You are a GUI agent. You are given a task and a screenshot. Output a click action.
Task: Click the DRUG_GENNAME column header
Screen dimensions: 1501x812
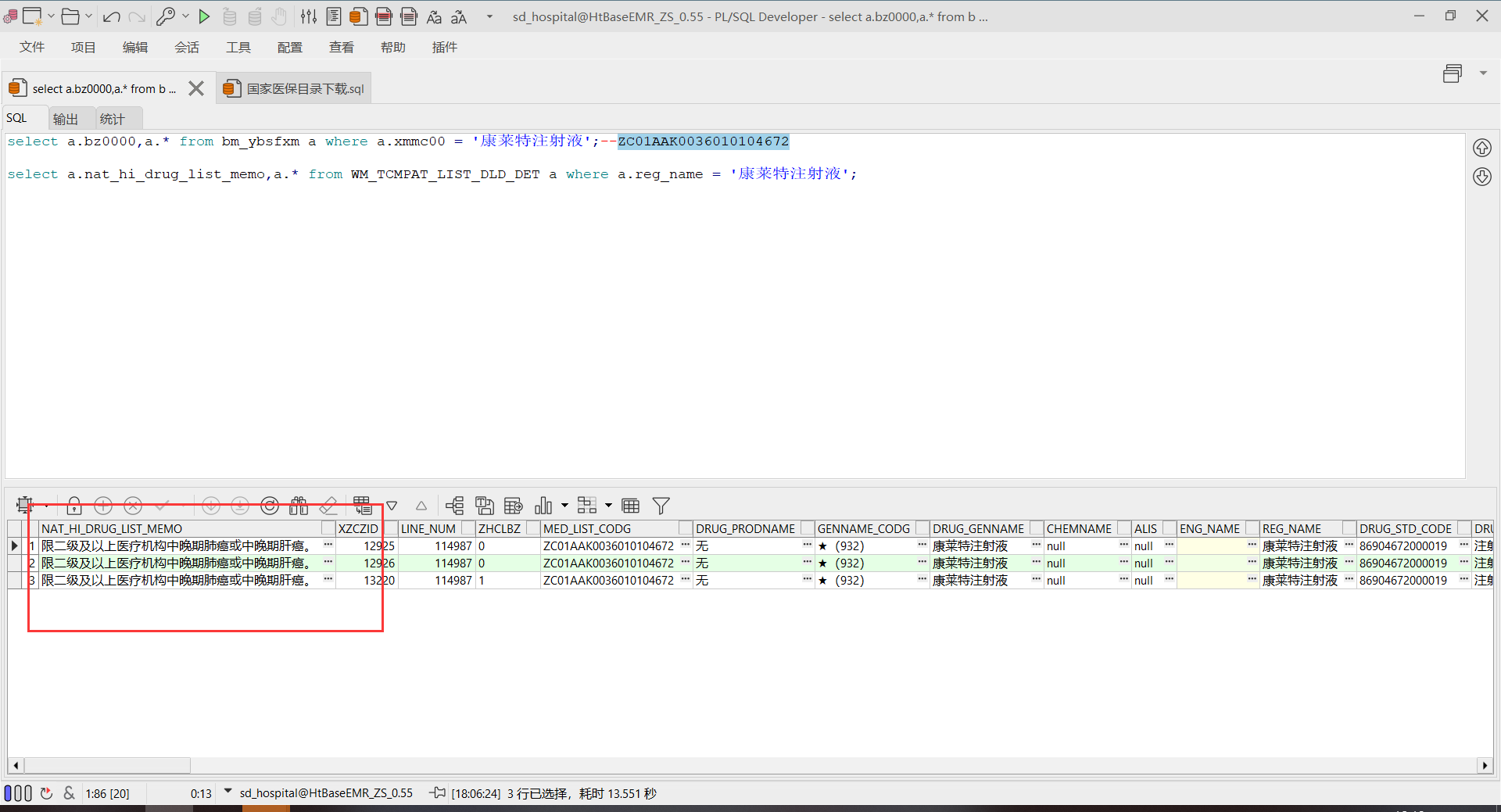tap(987, 529)
